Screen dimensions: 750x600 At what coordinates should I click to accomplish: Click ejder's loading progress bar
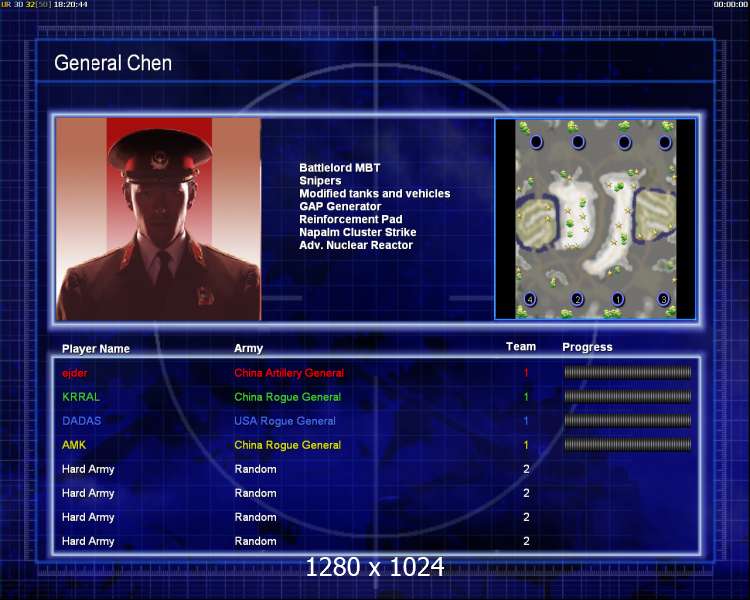(x=628, y=372)
